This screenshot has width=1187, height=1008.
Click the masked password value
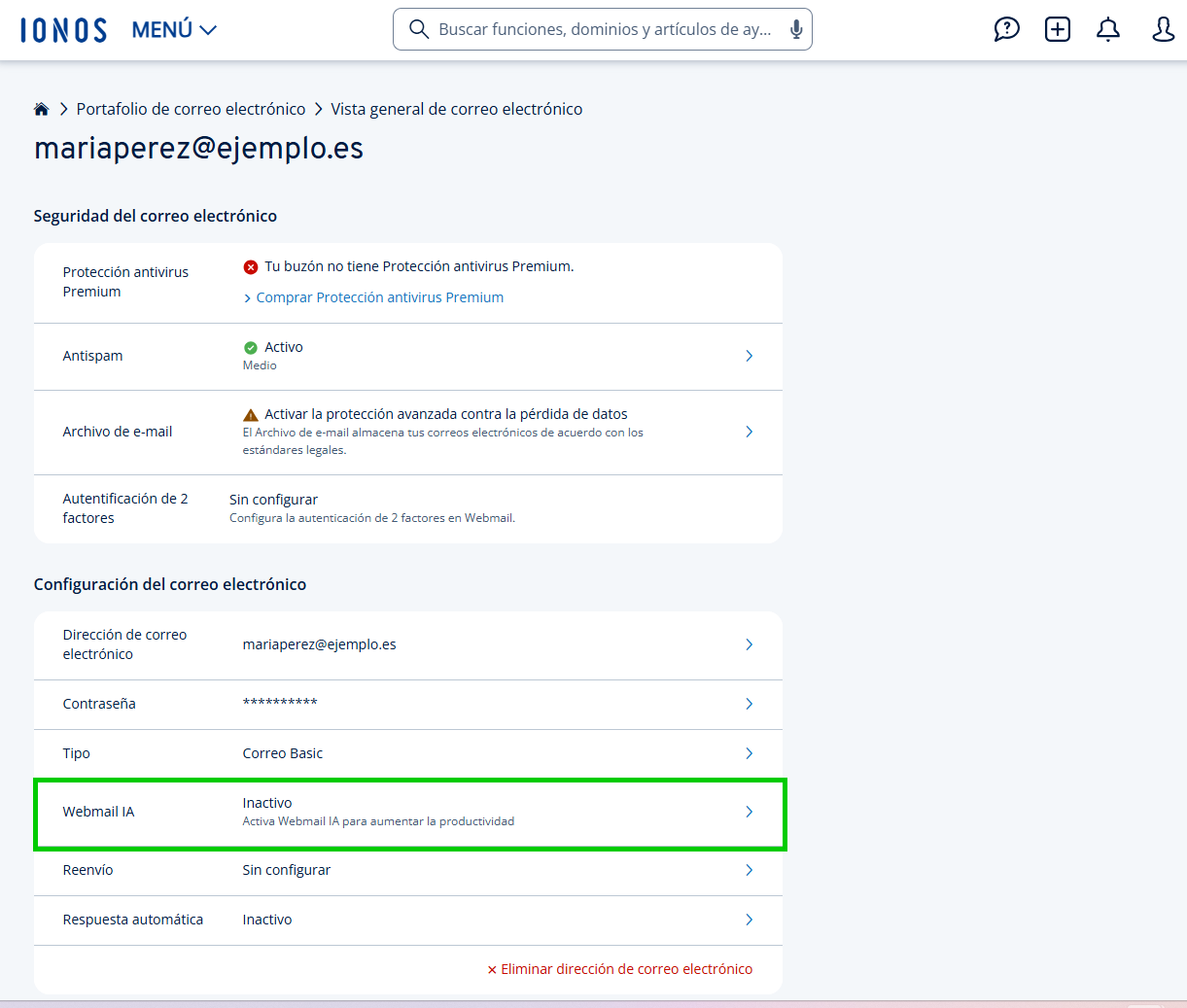(x=280, y=702)
